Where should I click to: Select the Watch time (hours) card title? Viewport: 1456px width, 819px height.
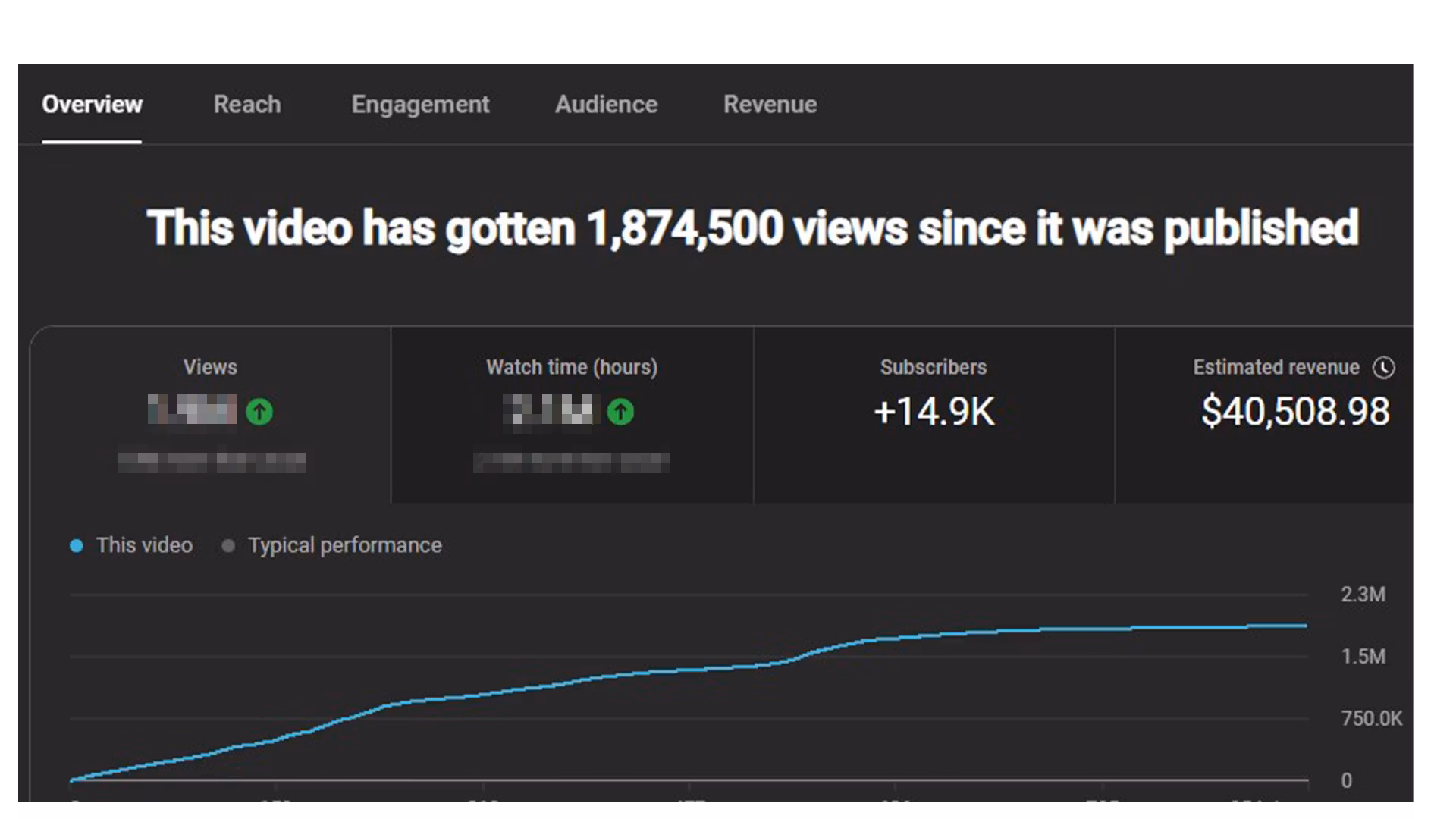point(572,367)
